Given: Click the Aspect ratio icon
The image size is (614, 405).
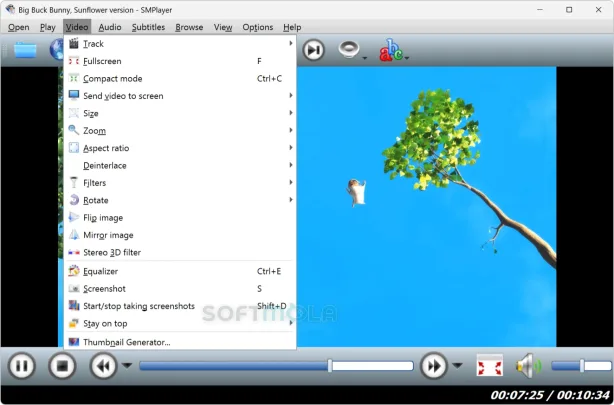Looking at the screenshot, I should point(74,148).
